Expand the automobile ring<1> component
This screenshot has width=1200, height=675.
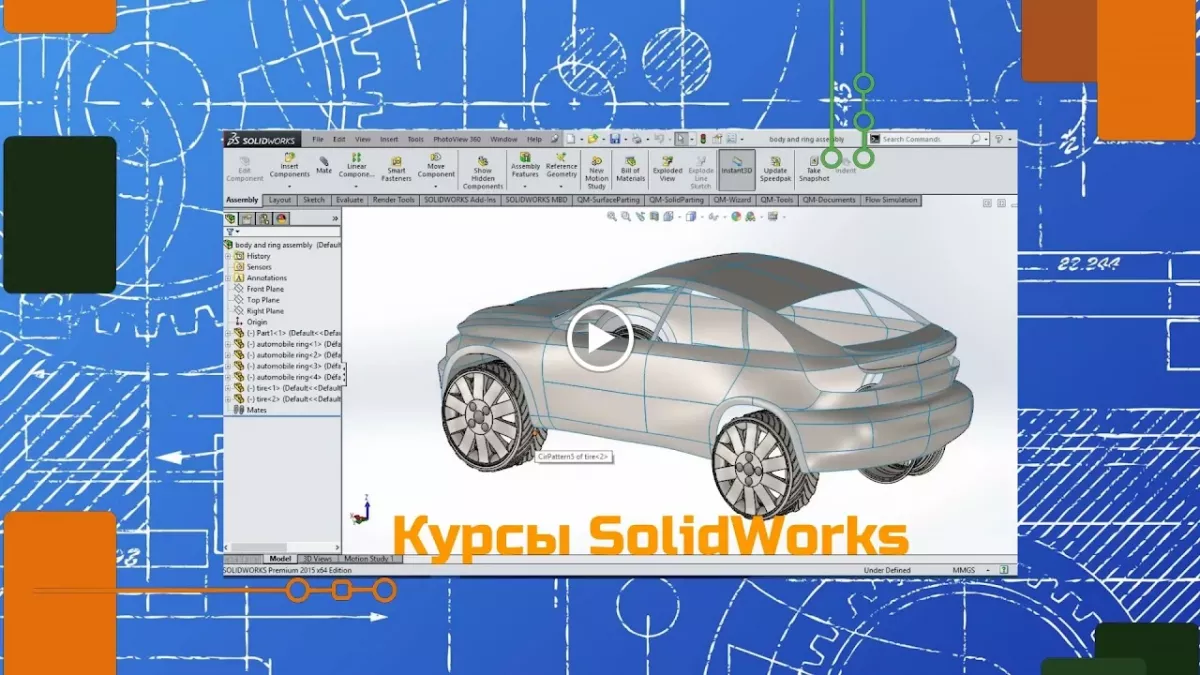(228, 344)
